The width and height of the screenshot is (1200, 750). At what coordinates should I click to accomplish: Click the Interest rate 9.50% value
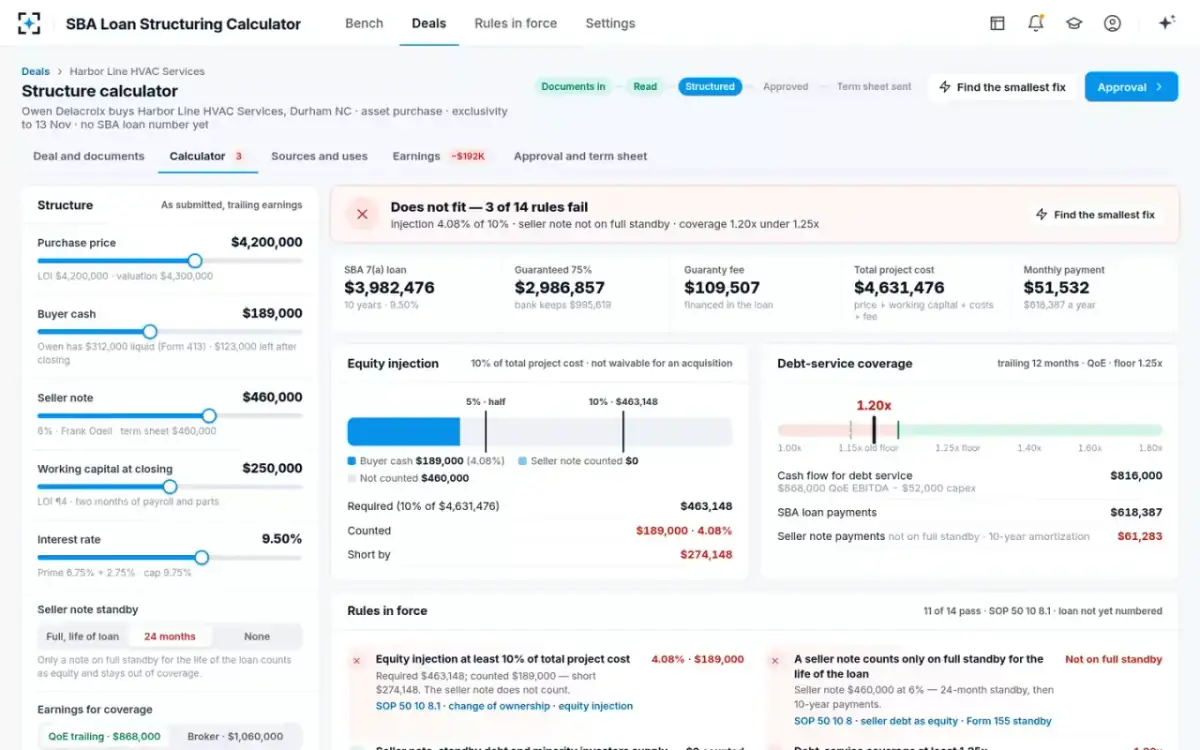pyautogui.click(x=282, y=539)
